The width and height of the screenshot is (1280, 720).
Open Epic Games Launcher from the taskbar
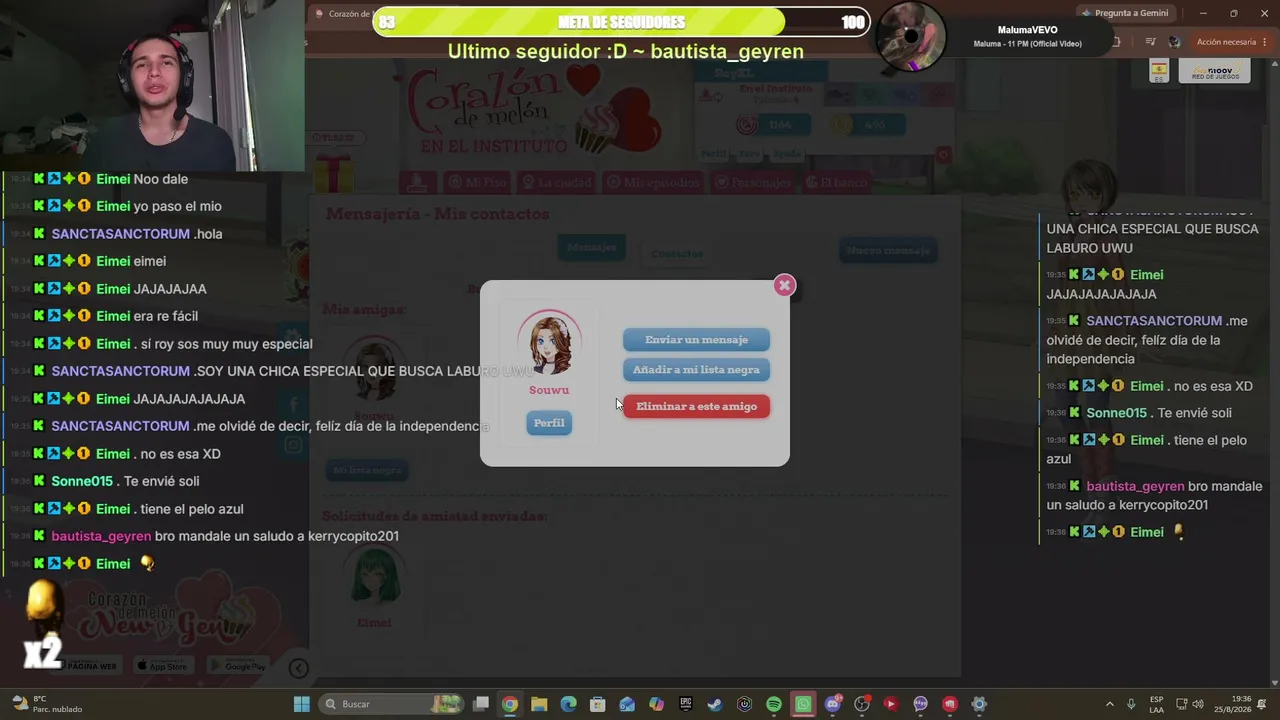[x=686, y=704]
